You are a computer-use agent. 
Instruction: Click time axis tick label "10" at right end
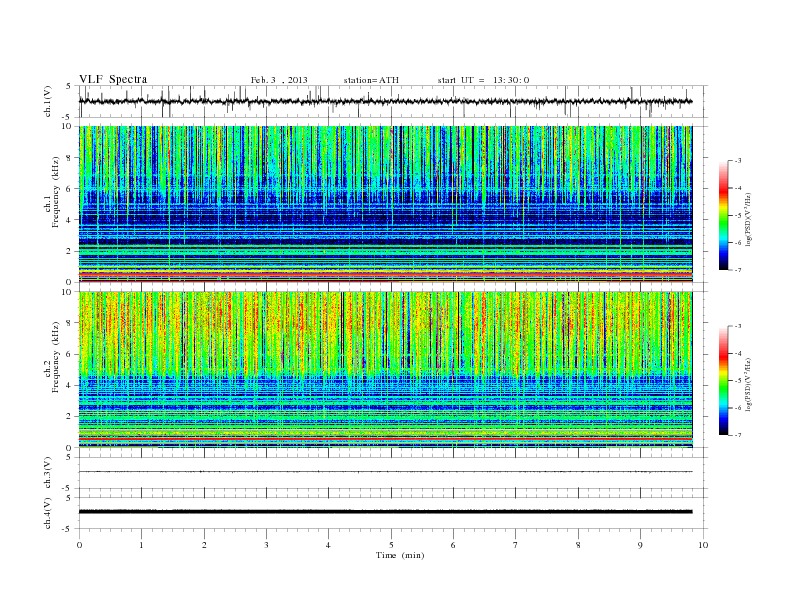click(x=703, y=545)
